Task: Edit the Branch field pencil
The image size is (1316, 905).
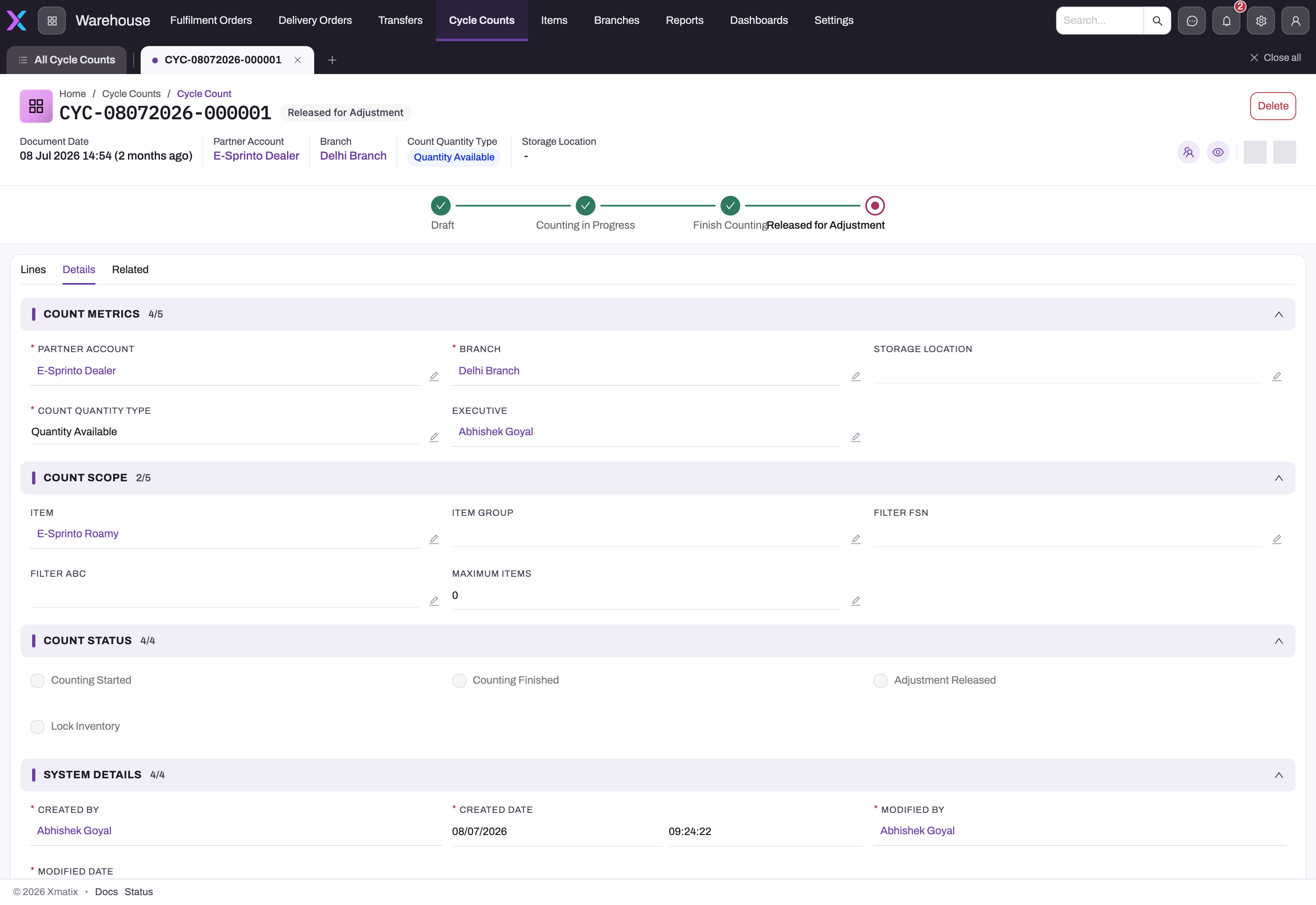Action: 856,376
